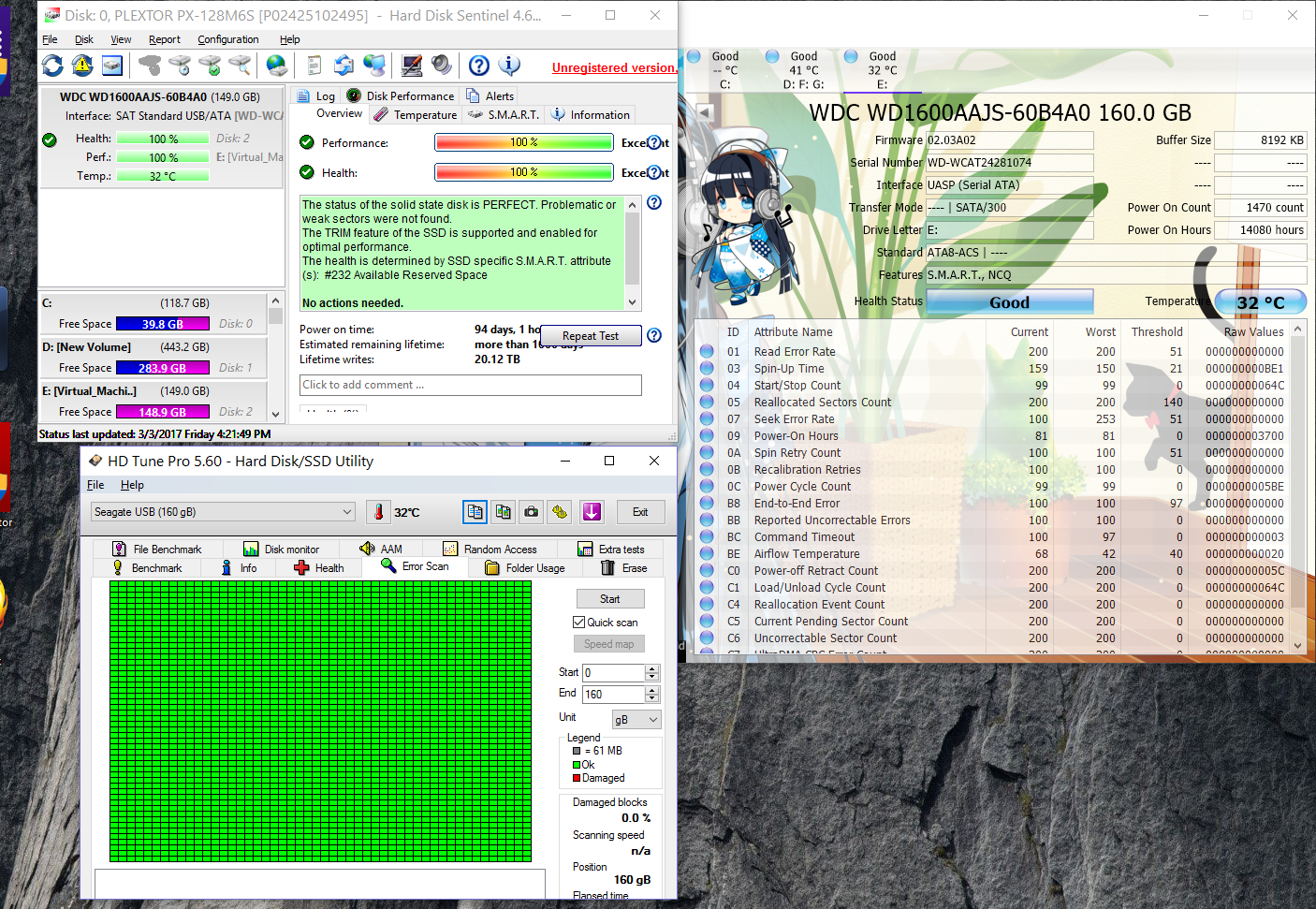
Task: Click the Good health status button
Action: tap(1010, 302)
